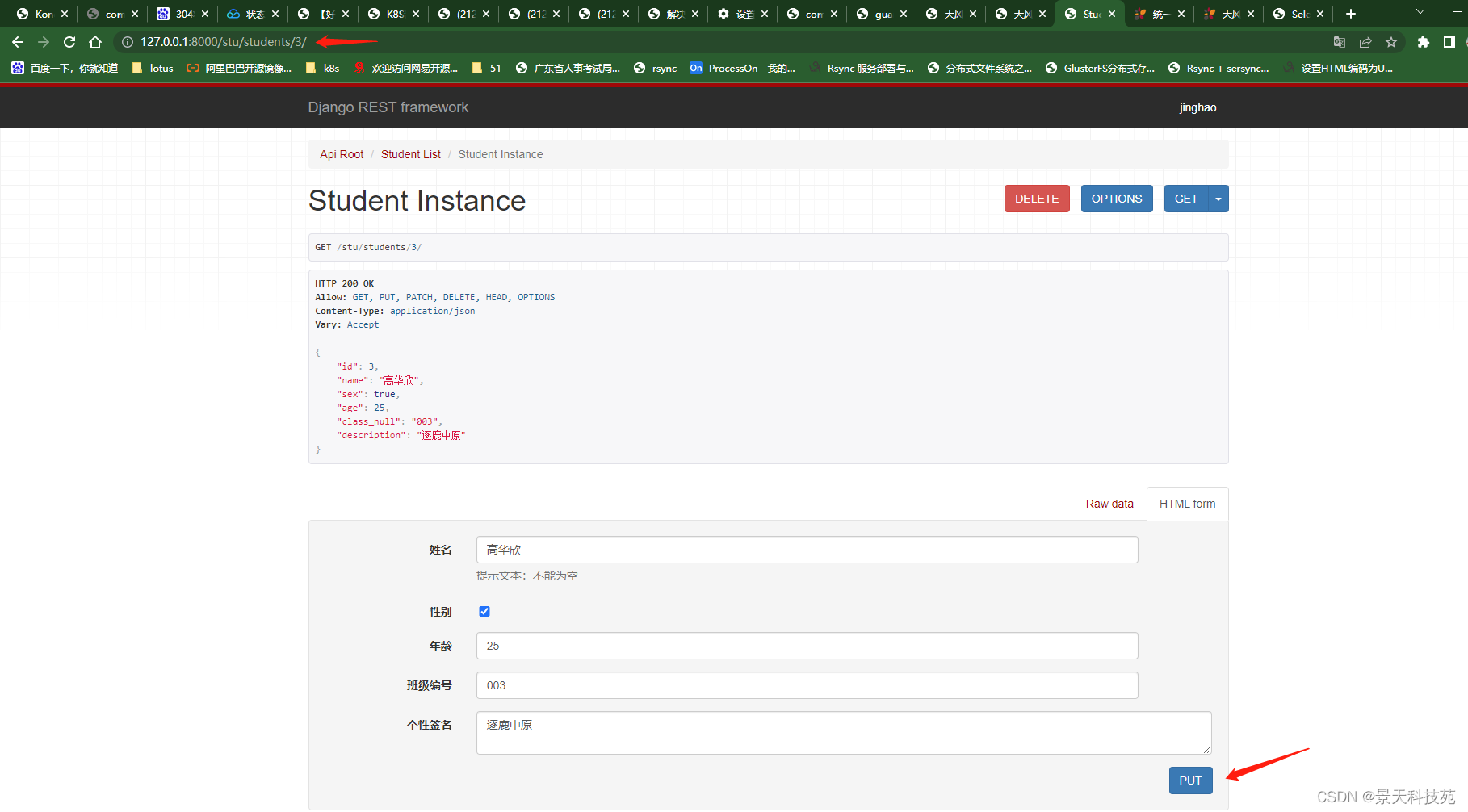1468x812 pixels.
Task: Go to the Api Root breadcrumb link
Action: (x=342, y=154)
